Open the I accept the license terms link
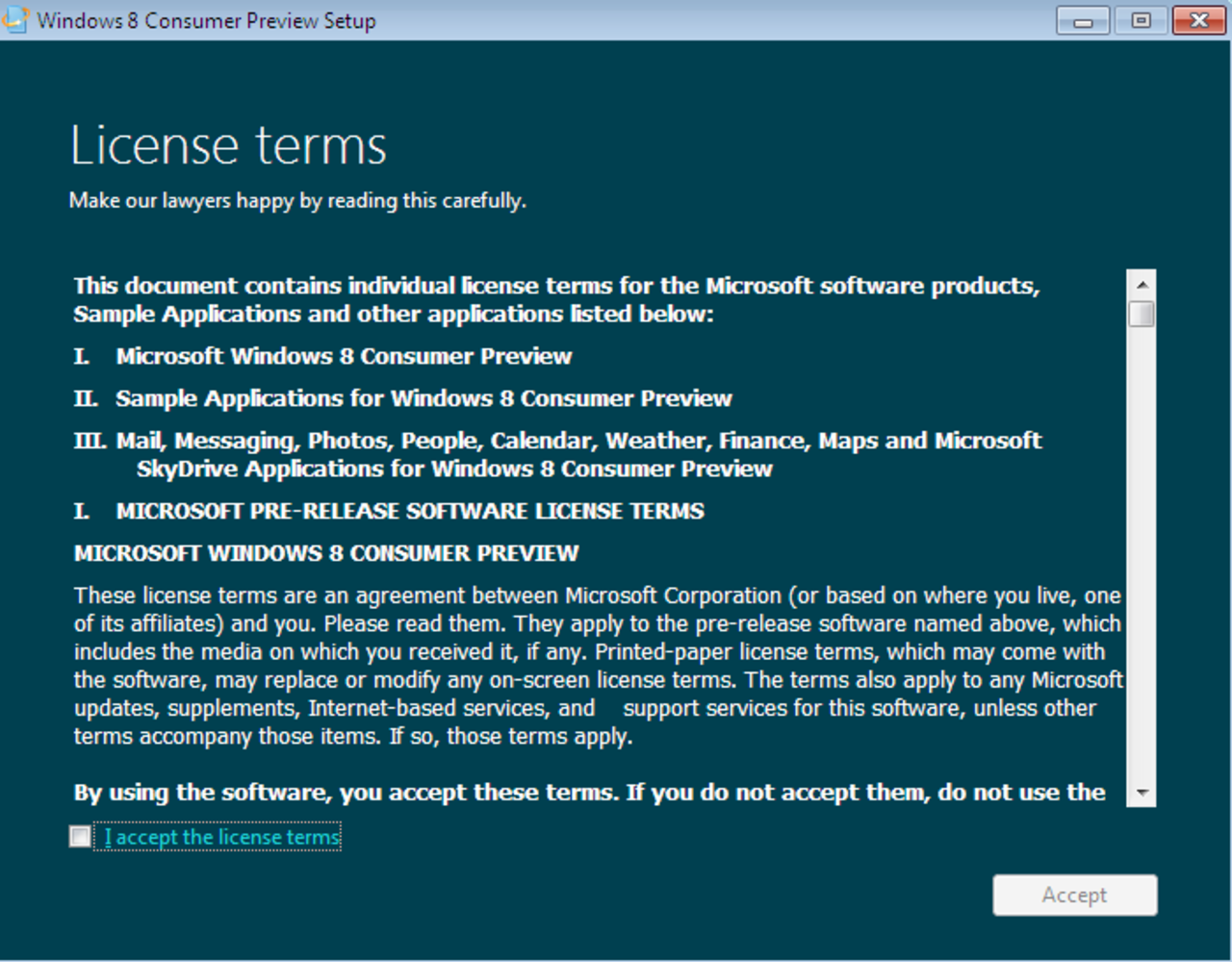The width and height of the screenshot is (1232, 962). coord(219,837)
